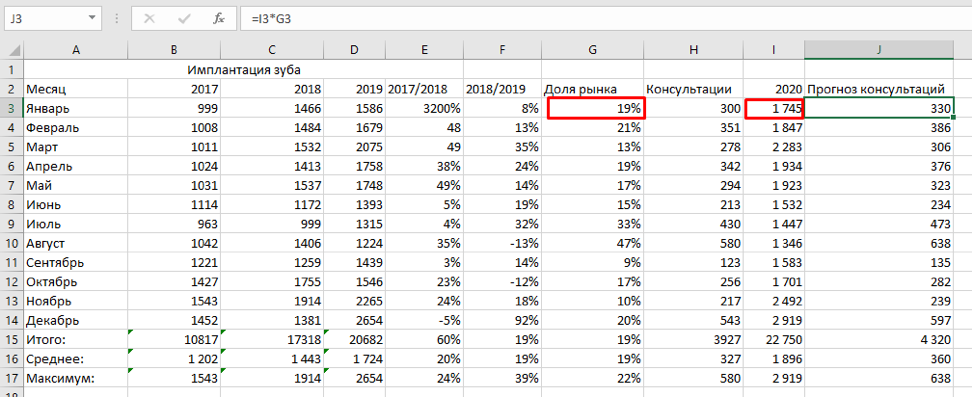Click the cancel (X) formula bar icon

pos(149,19)
